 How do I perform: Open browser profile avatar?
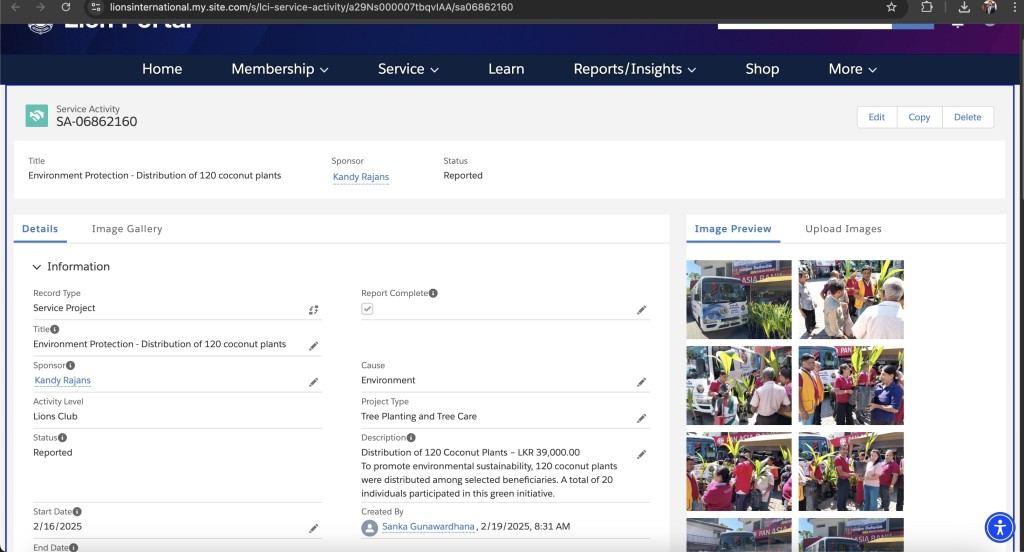pyautogui.click(x=990, y=7)
